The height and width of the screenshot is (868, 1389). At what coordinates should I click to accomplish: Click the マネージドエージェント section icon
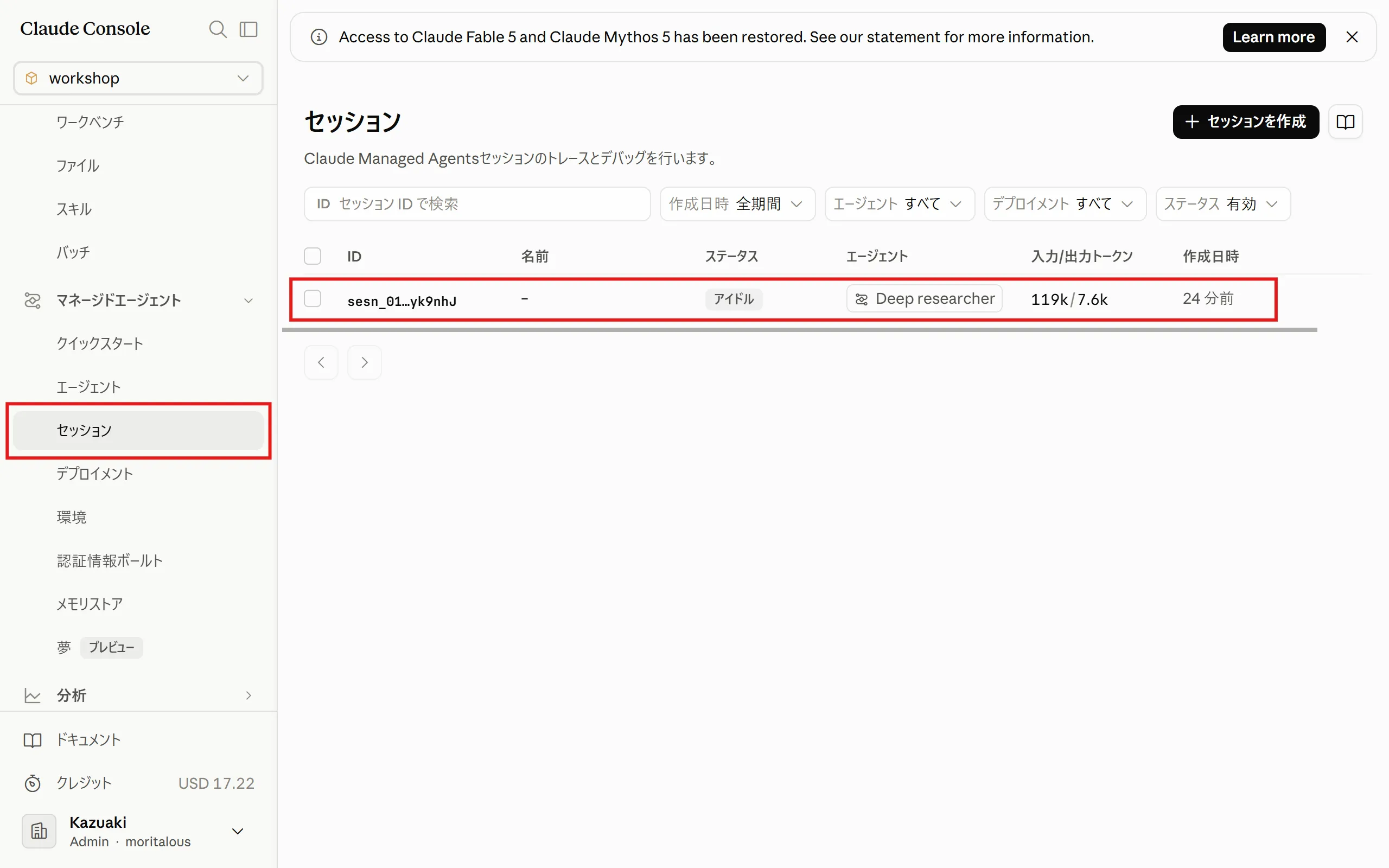(x=33, y=300)
